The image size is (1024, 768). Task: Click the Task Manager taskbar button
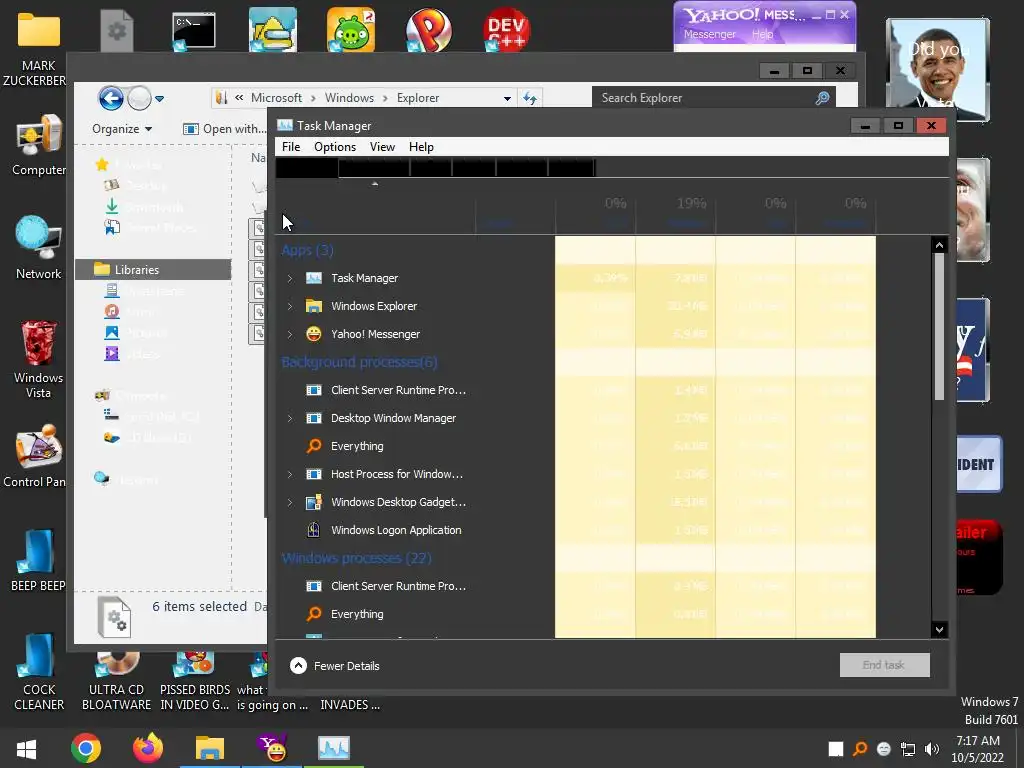[334, 748]
